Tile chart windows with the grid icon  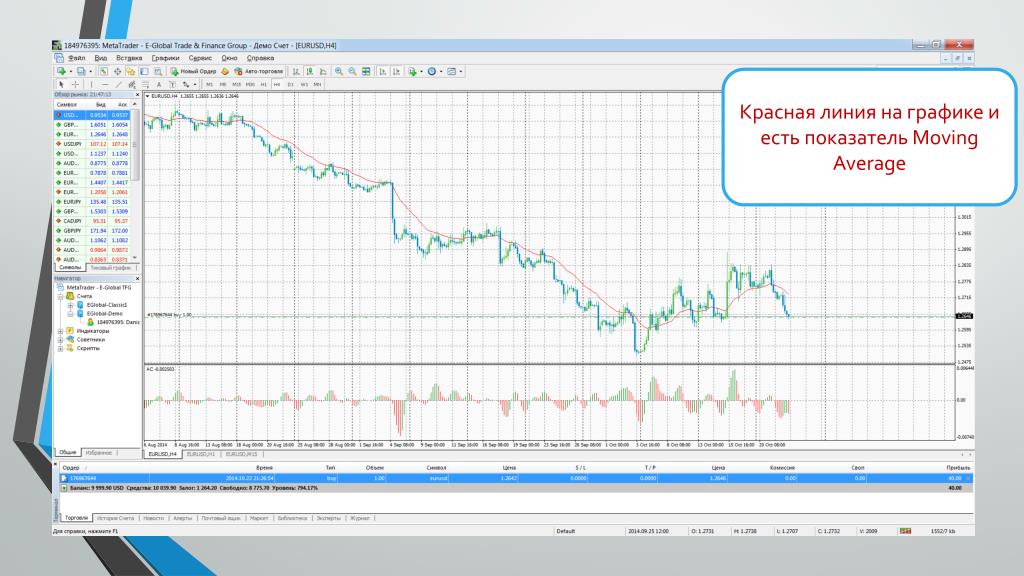(x=366, y=71)
